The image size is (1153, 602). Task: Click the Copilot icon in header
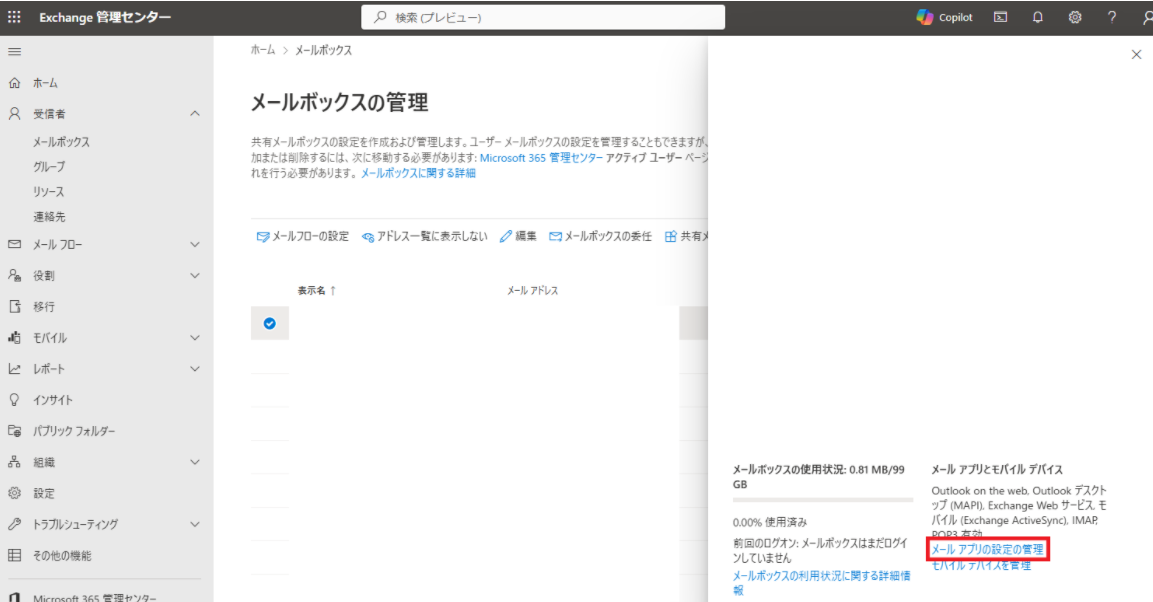[924, 17]
